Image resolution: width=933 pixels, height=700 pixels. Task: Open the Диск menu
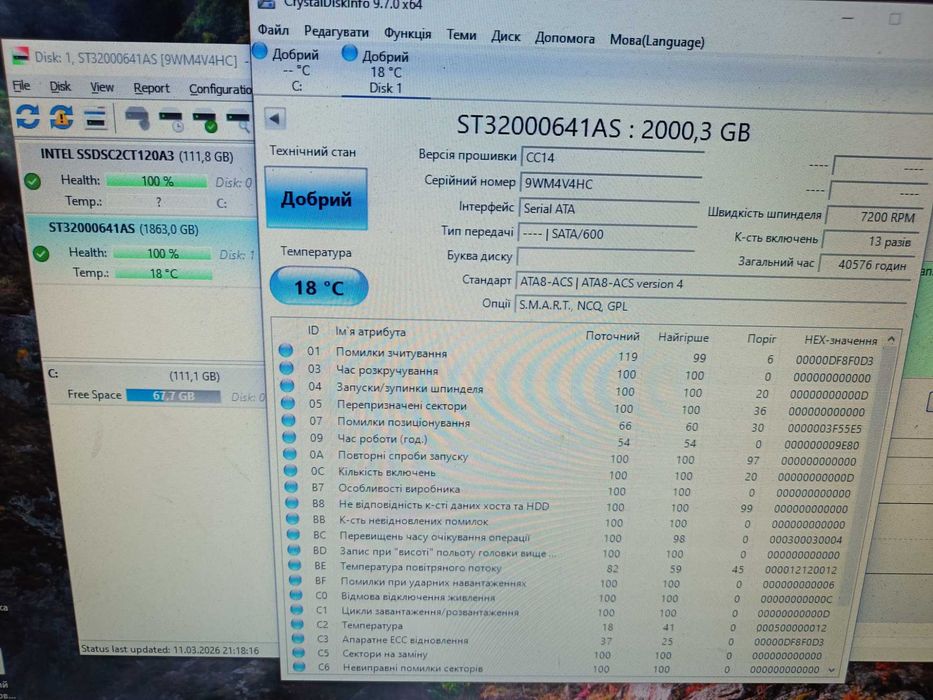pyautogui.click(x=505, y=37)
